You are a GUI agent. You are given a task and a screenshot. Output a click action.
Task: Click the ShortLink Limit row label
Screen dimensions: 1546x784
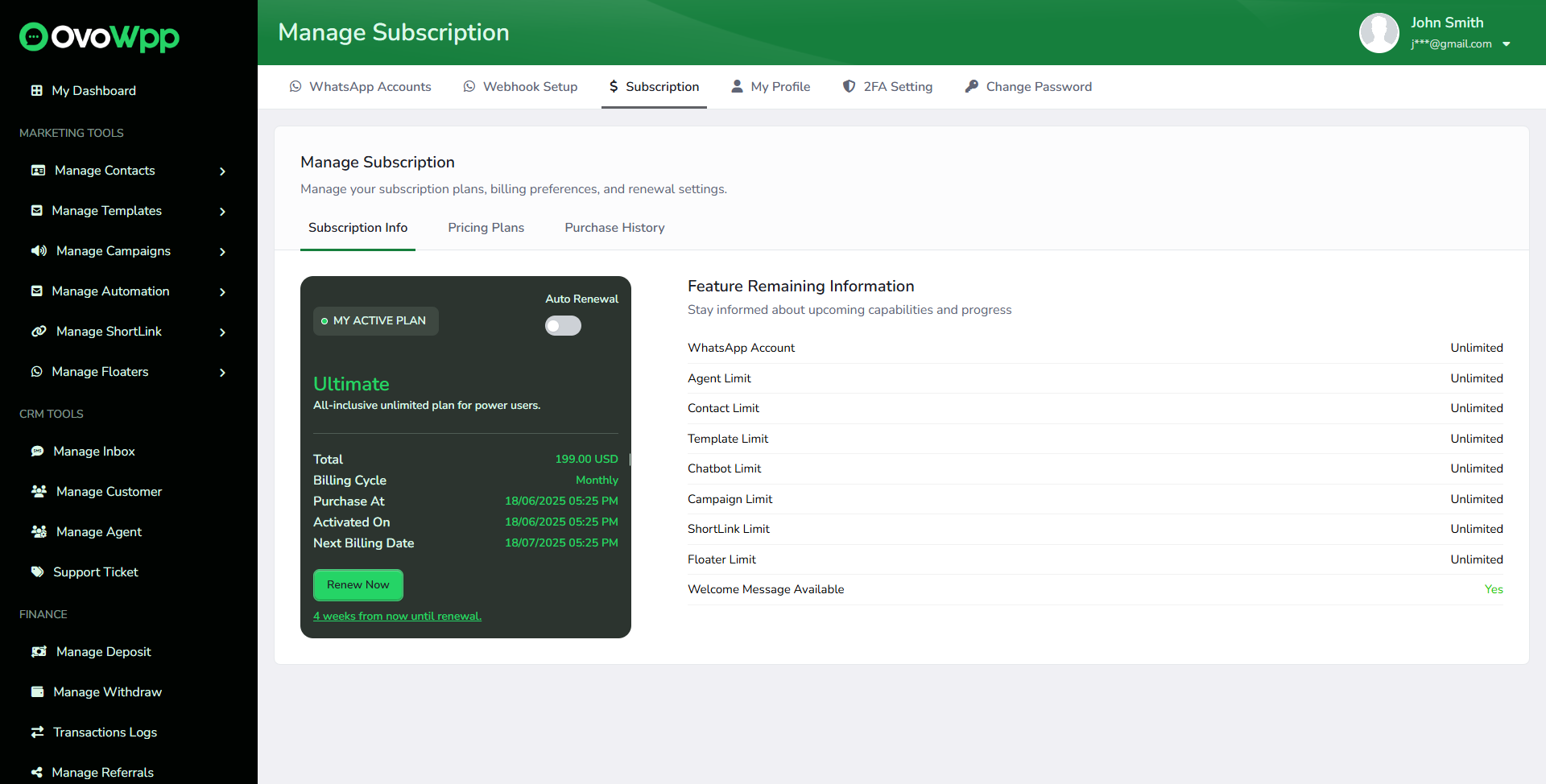[729, 529]
